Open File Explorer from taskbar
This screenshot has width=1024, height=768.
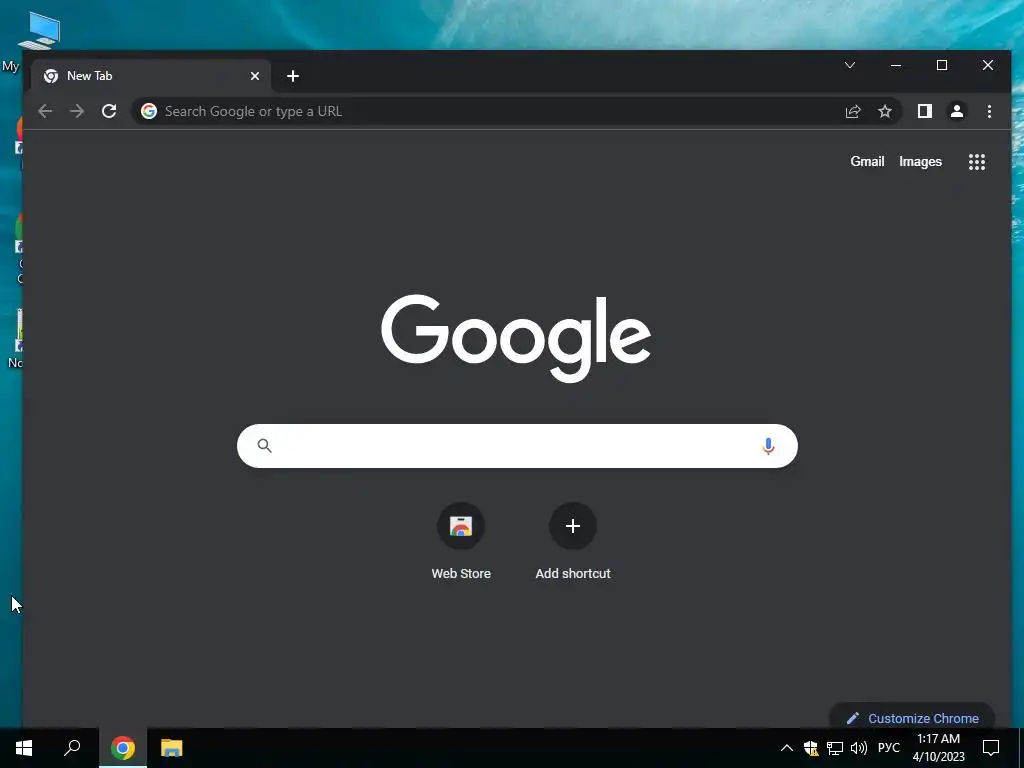[172, 748]
